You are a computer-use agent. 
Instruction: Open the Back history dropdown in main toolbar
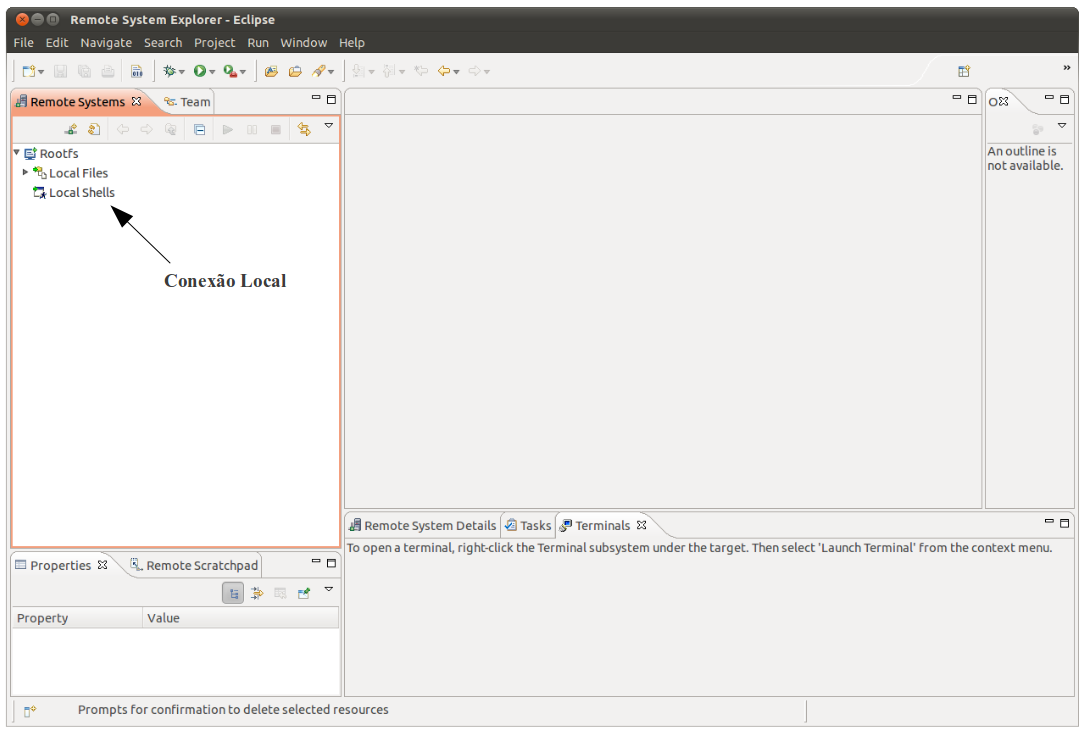(456, 72)
